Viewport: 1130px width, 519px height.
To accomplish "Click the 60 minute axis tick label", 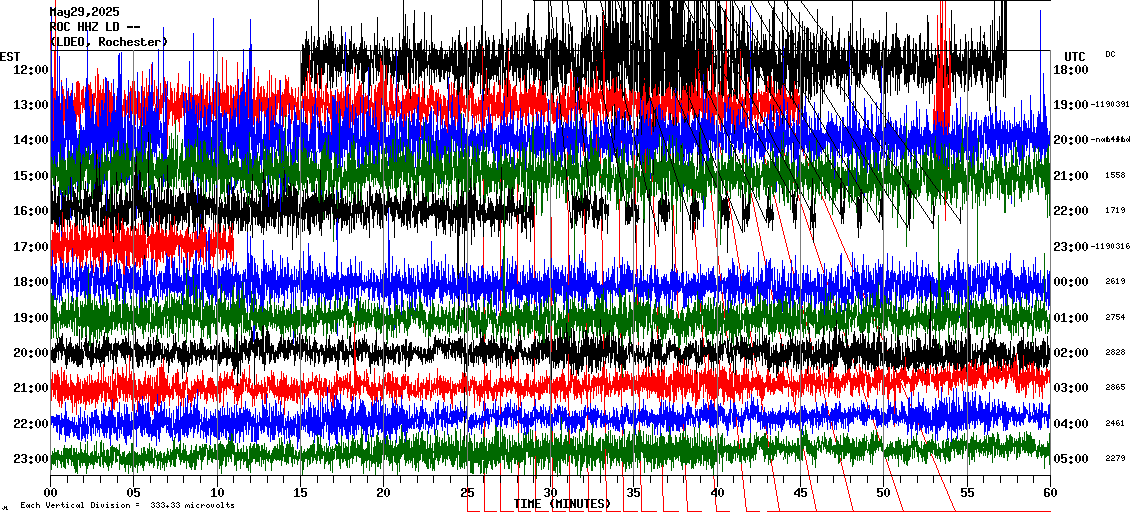I will pos(1049,492).
